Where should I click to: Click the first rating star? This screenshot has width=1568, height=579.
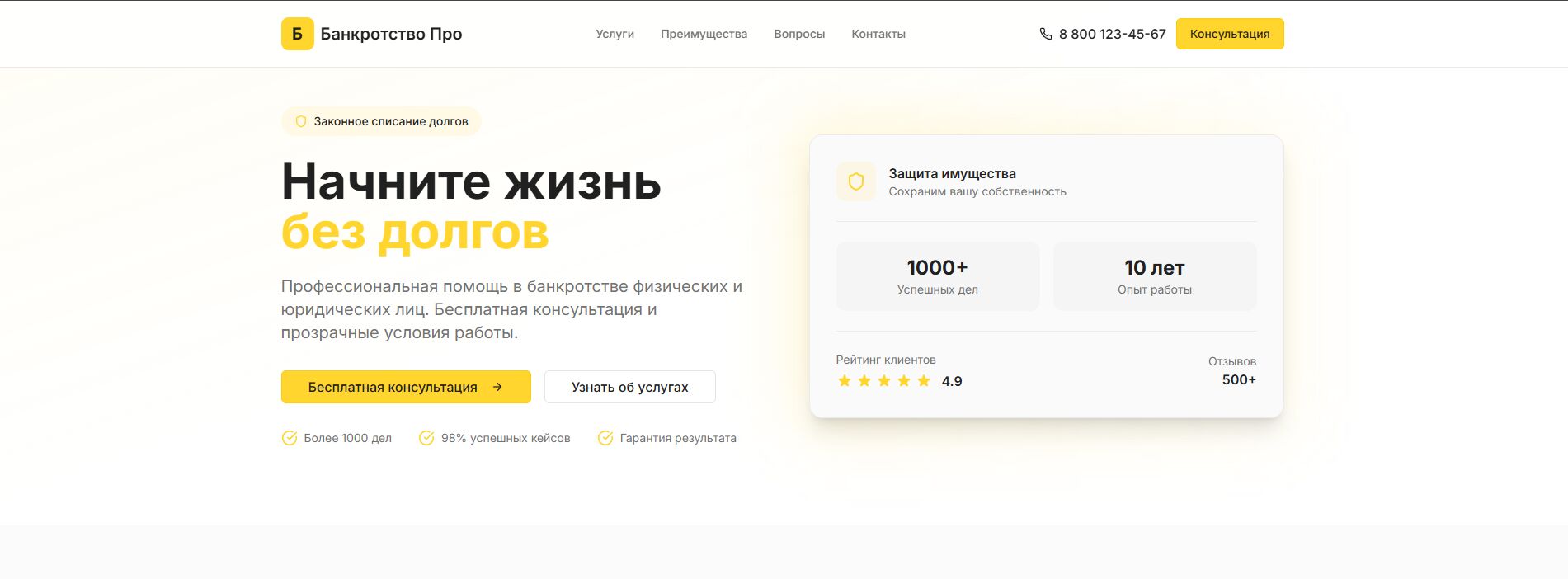[x=844, y=380]
